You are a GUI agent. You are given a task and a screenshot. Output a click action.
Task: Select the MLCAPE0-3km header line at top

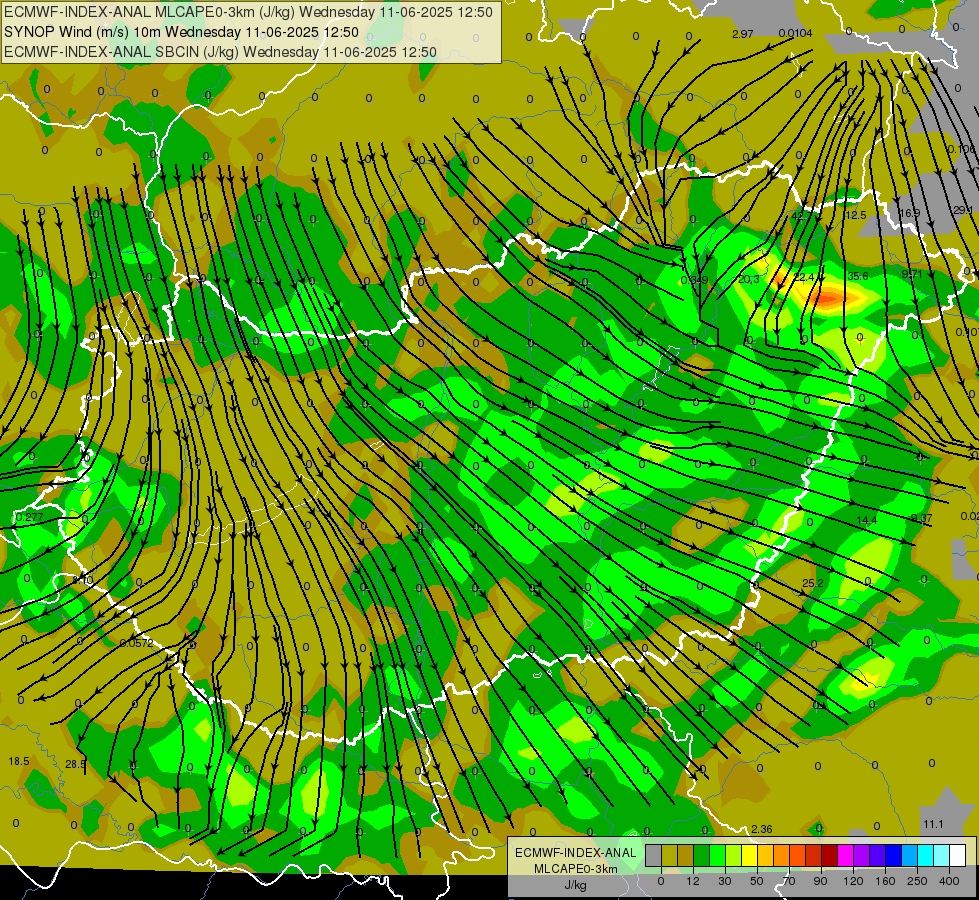point(248,12)
